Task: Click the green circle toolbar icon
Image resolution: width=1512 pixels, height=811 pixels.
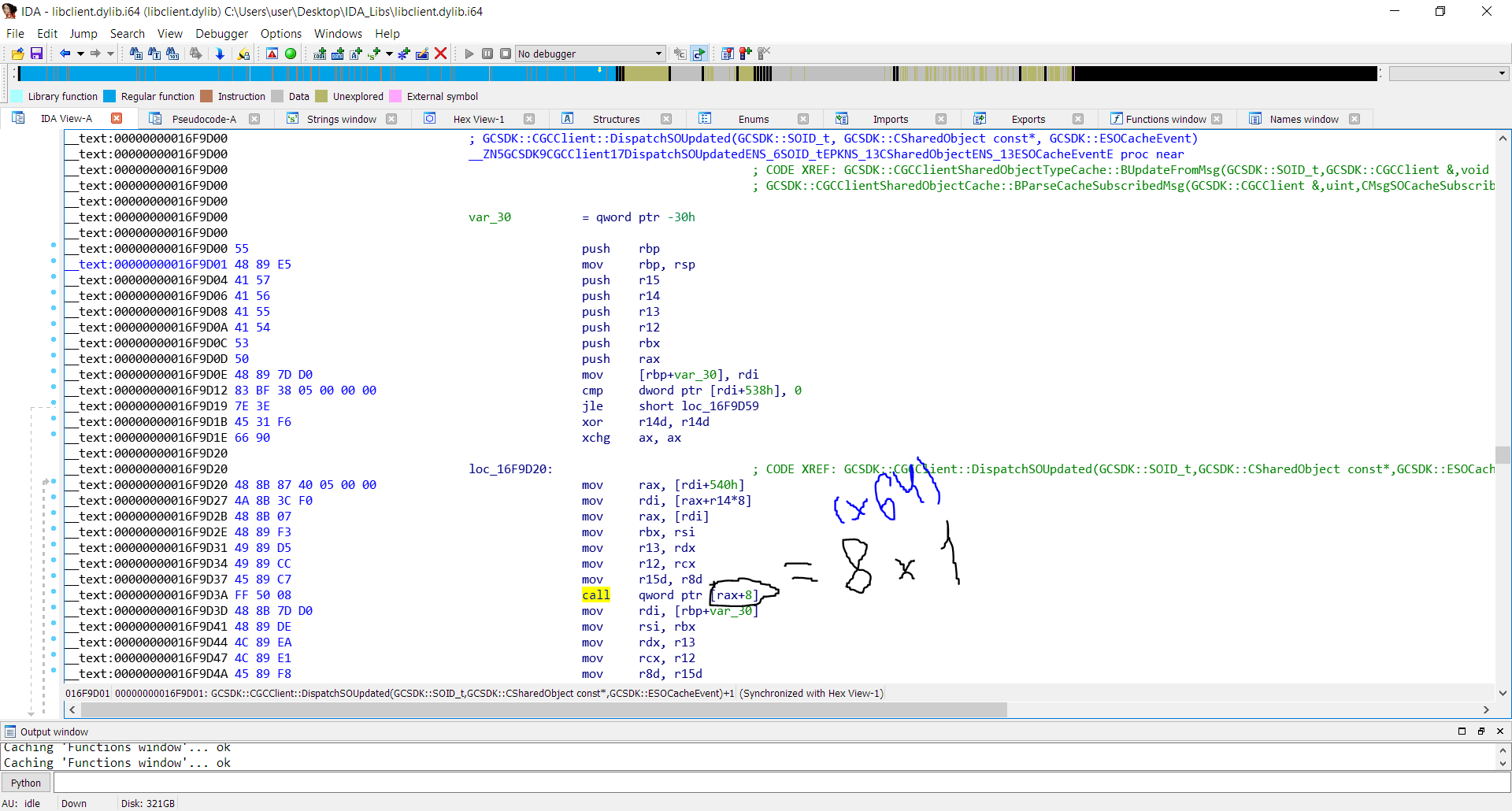Action: click(291, 54)
